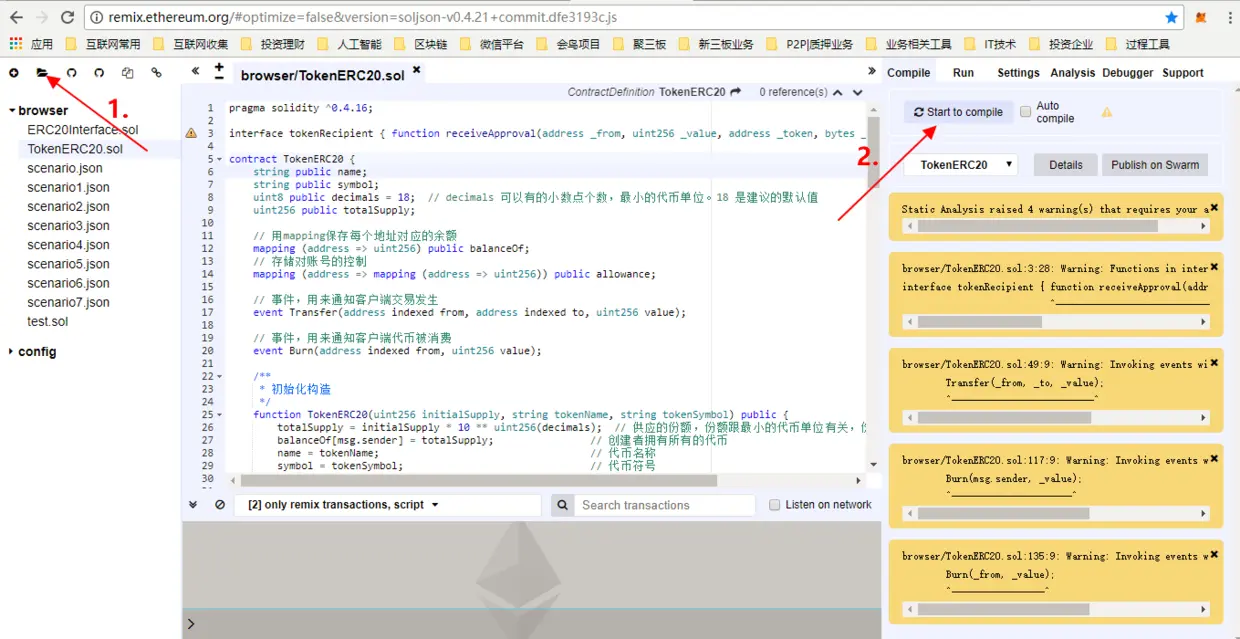Go to previous reference with up chevron
Image resolution: width=1240 pixels, height=639 pixels.
click(x=839, y=92)
